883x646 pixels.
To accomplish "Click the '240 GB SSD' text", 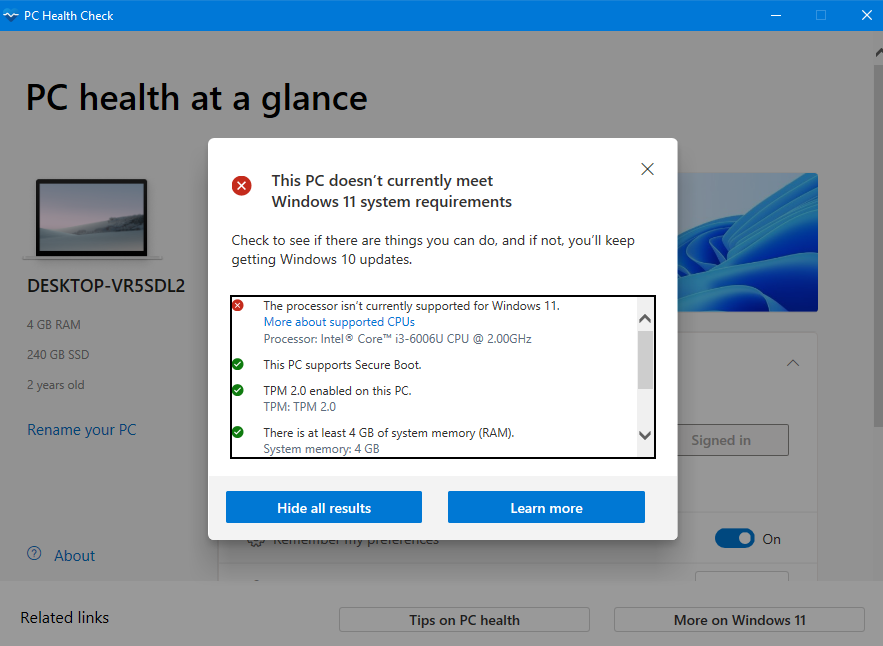I will click(58, 355).
